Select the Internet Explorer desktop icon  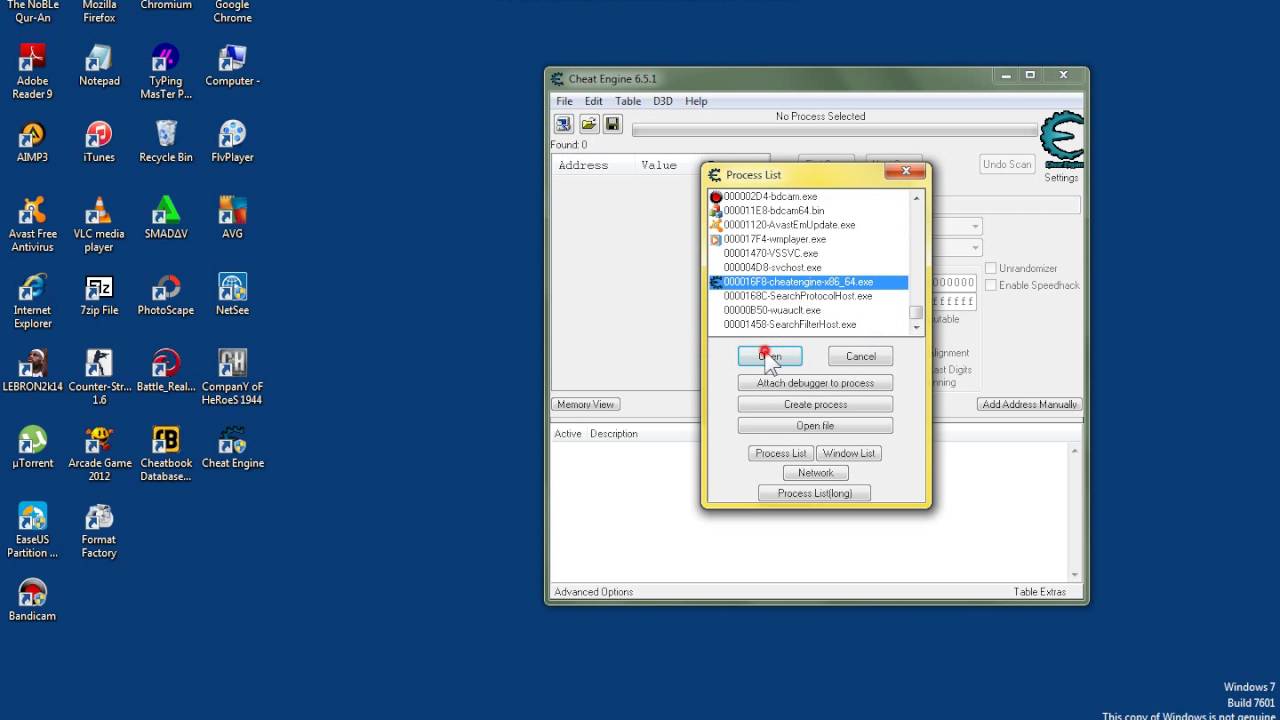32,300
